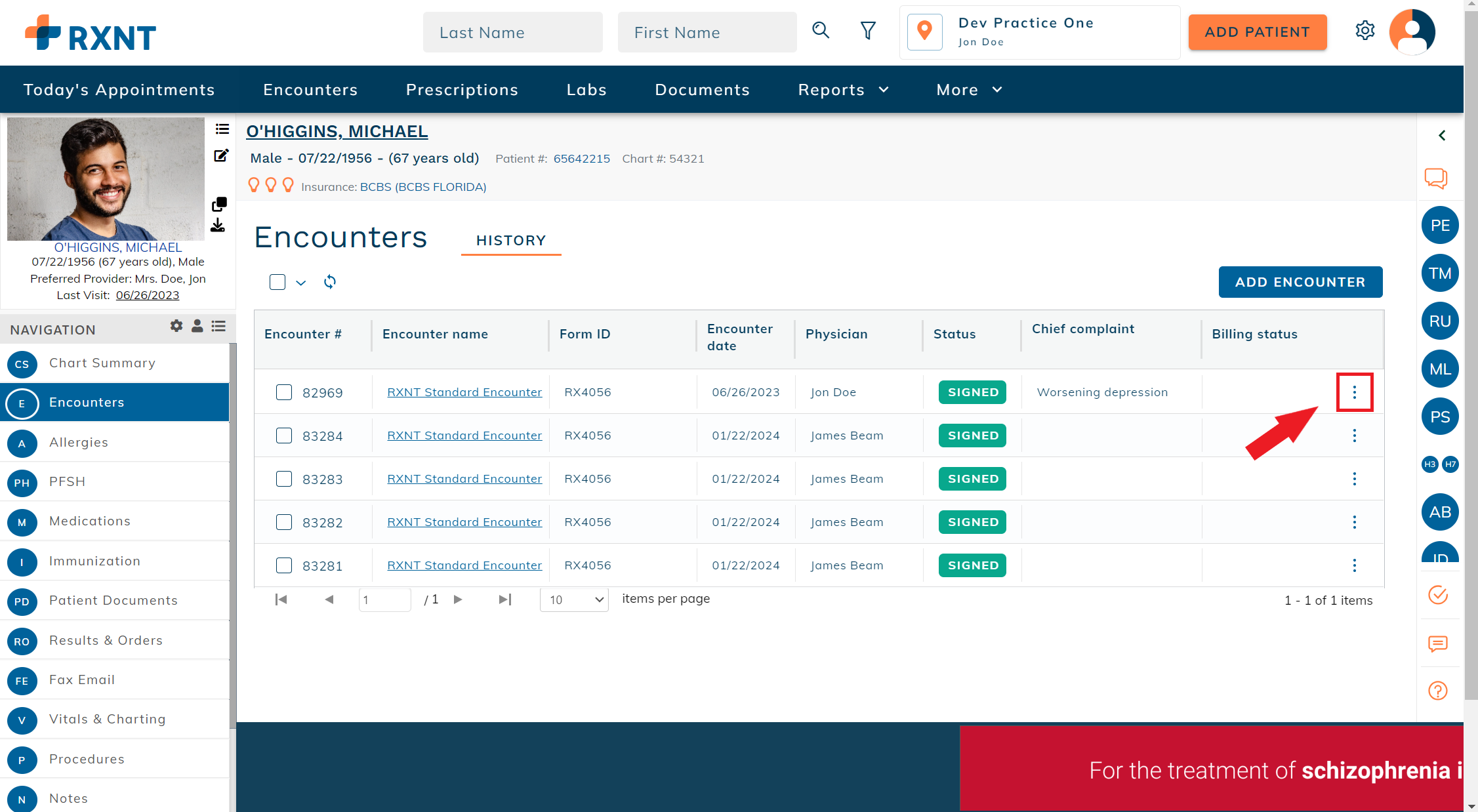The height and width of the screenshot is (812, 1478).
Task: Click the PE shortcut circle
Action: 1440,225
